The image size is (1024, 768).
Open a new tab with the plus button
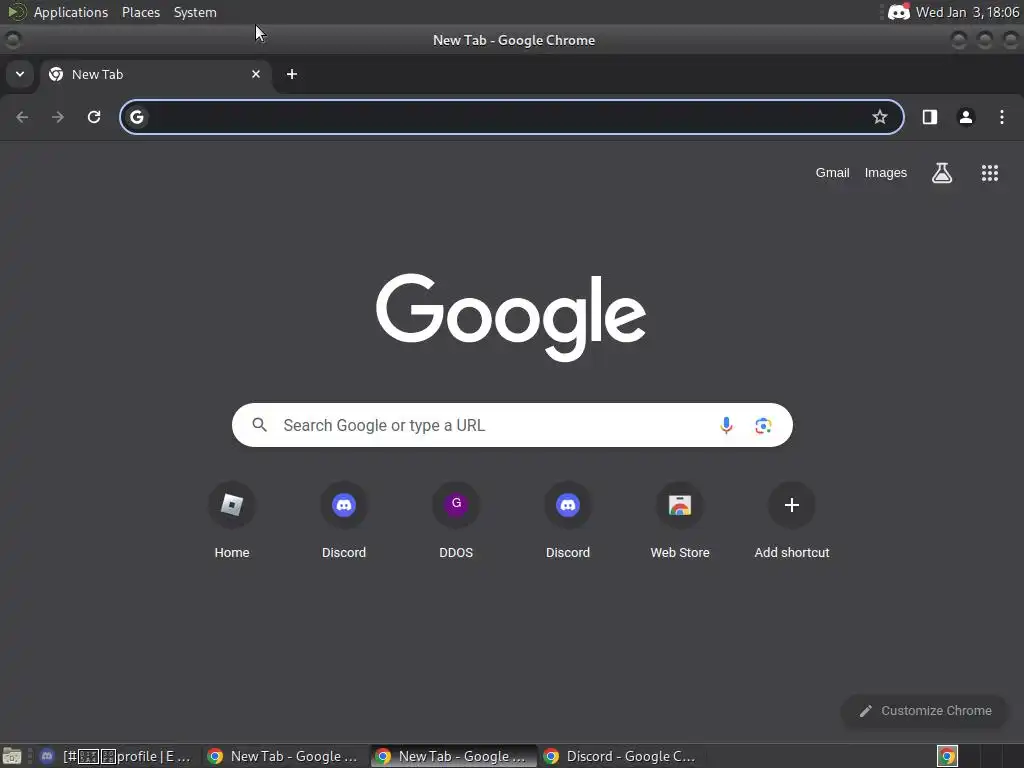(292, 74)
